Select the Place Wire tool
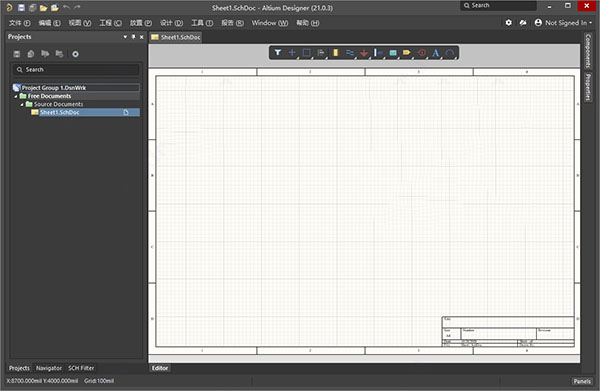 click(350, 53)
